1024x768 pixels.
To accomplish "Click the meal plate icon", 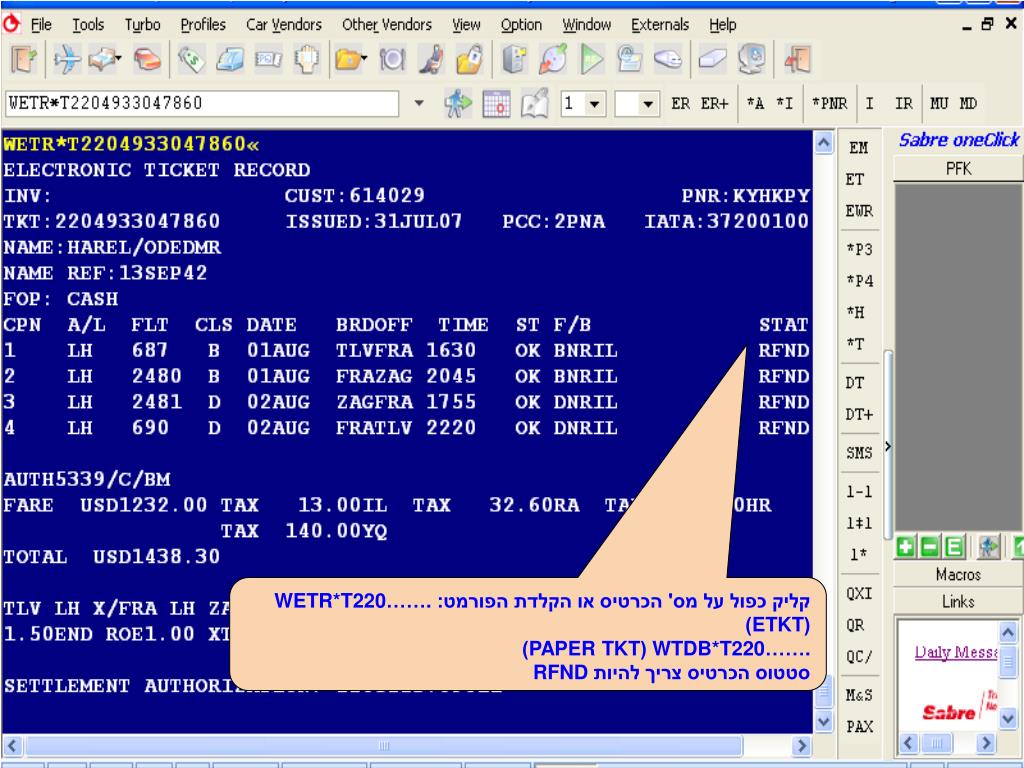I will pyautogui.click(x=392, y=60).
